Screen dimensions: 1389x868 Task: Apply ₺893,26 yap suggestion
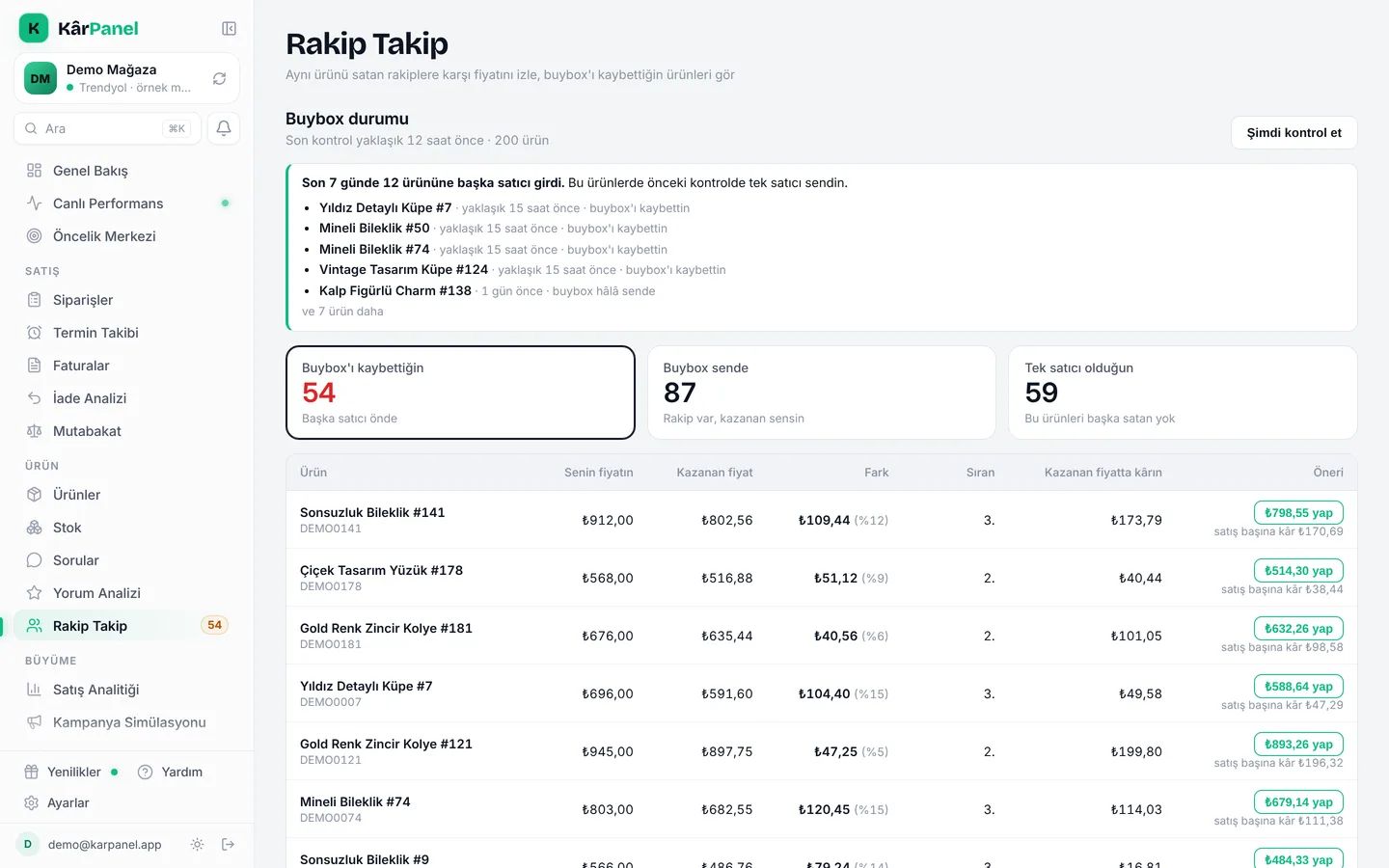[1298, 745]
